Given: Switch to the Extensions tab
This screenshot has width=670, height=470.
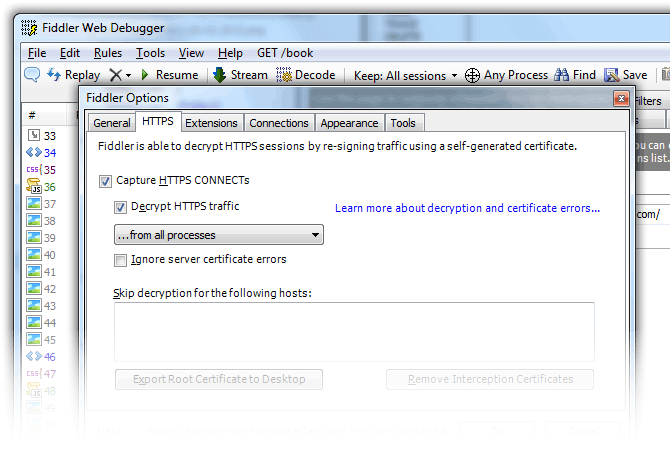Looking at the screenshot, I should (x=211, y=123).
